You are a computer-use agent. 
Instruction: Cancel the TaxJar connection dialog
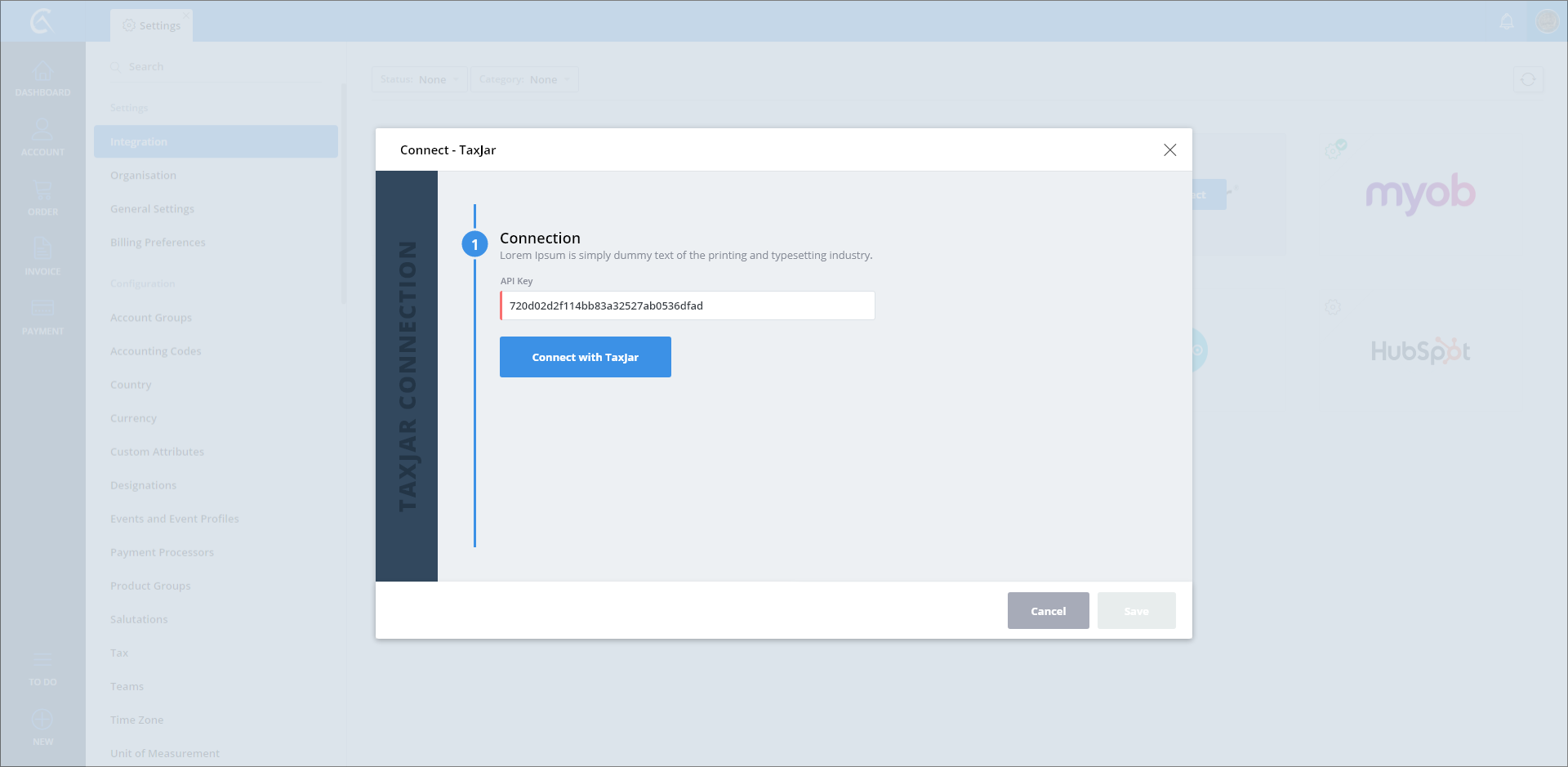point(1048,611)
